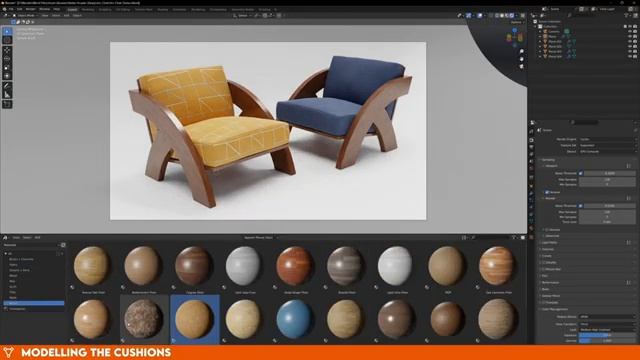Open the Look dropdown
The width and height of the screenshot is (640, 360).
607,329
